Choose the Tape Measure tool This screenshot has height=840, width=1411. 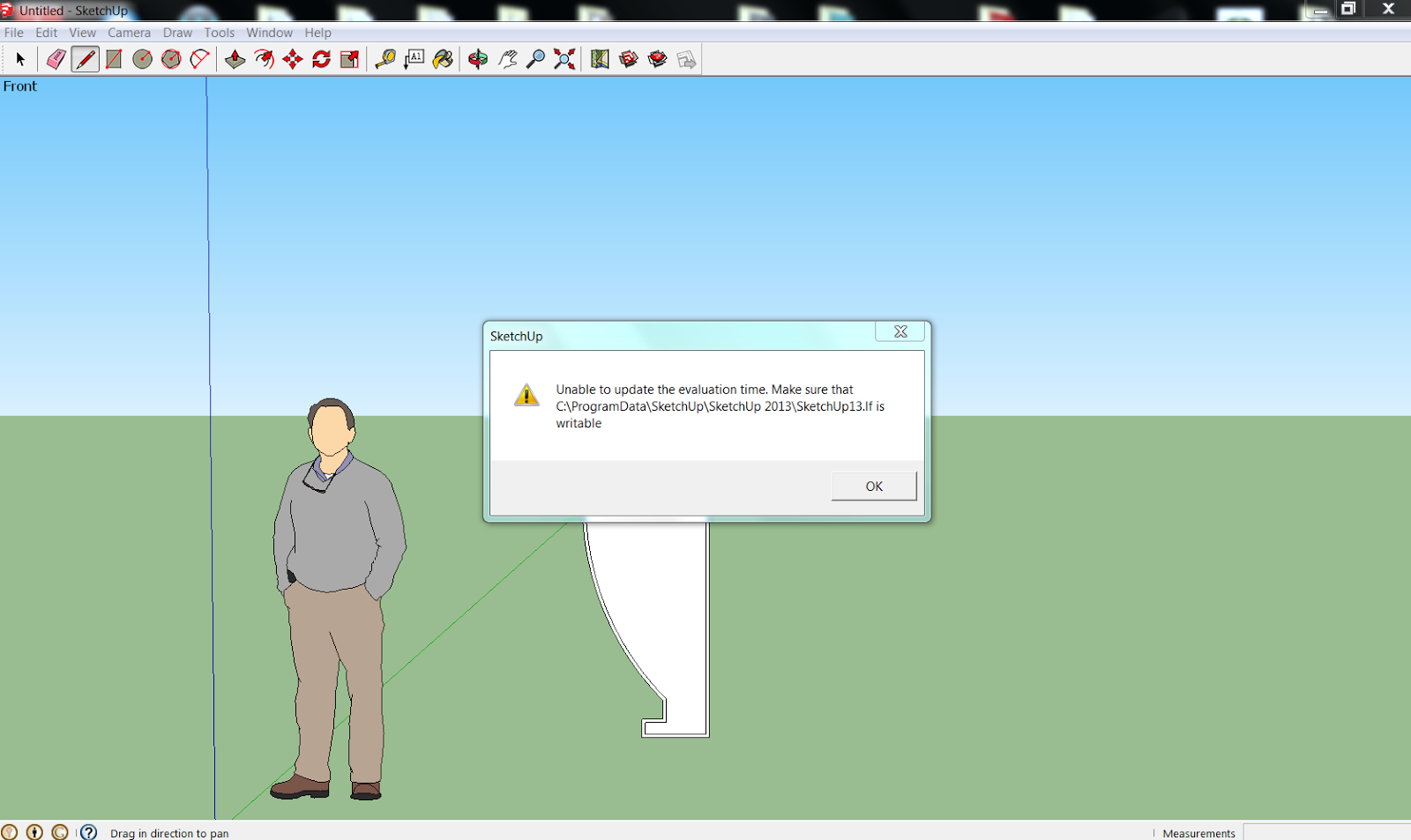click(385, 59)
